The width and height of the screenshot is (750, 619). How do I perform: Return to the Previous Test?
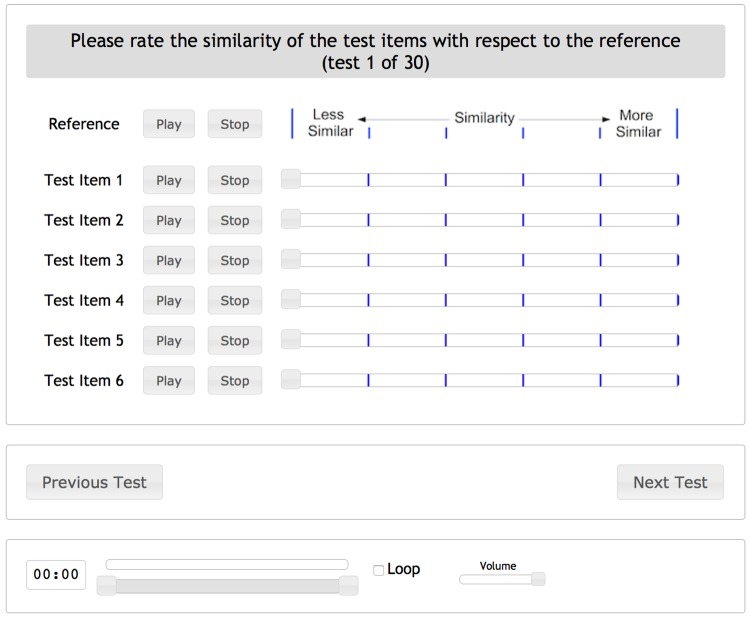94,482
